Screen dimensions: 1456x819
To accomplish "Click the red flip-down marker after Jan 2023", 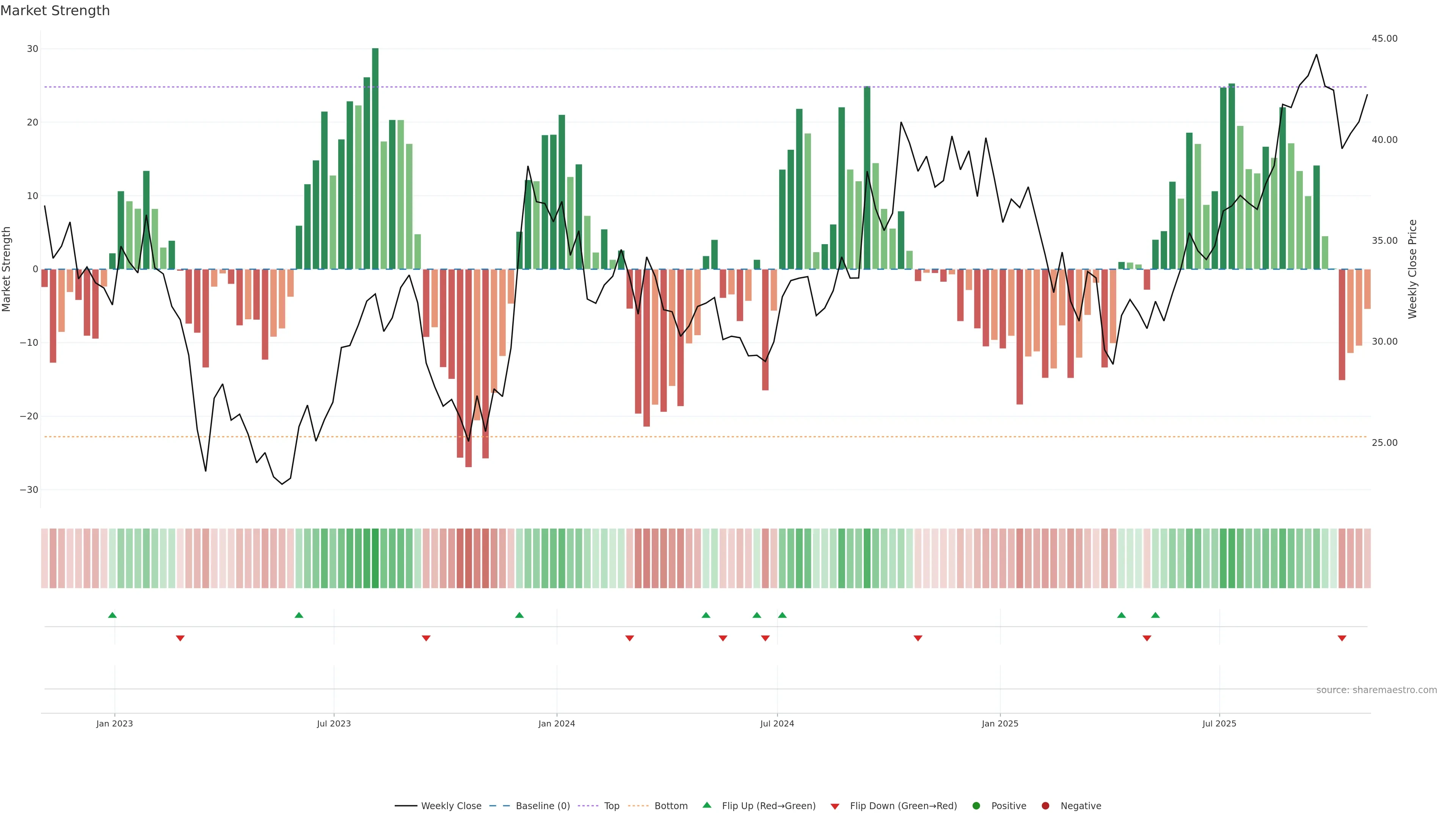I will (x=180, y=638).
